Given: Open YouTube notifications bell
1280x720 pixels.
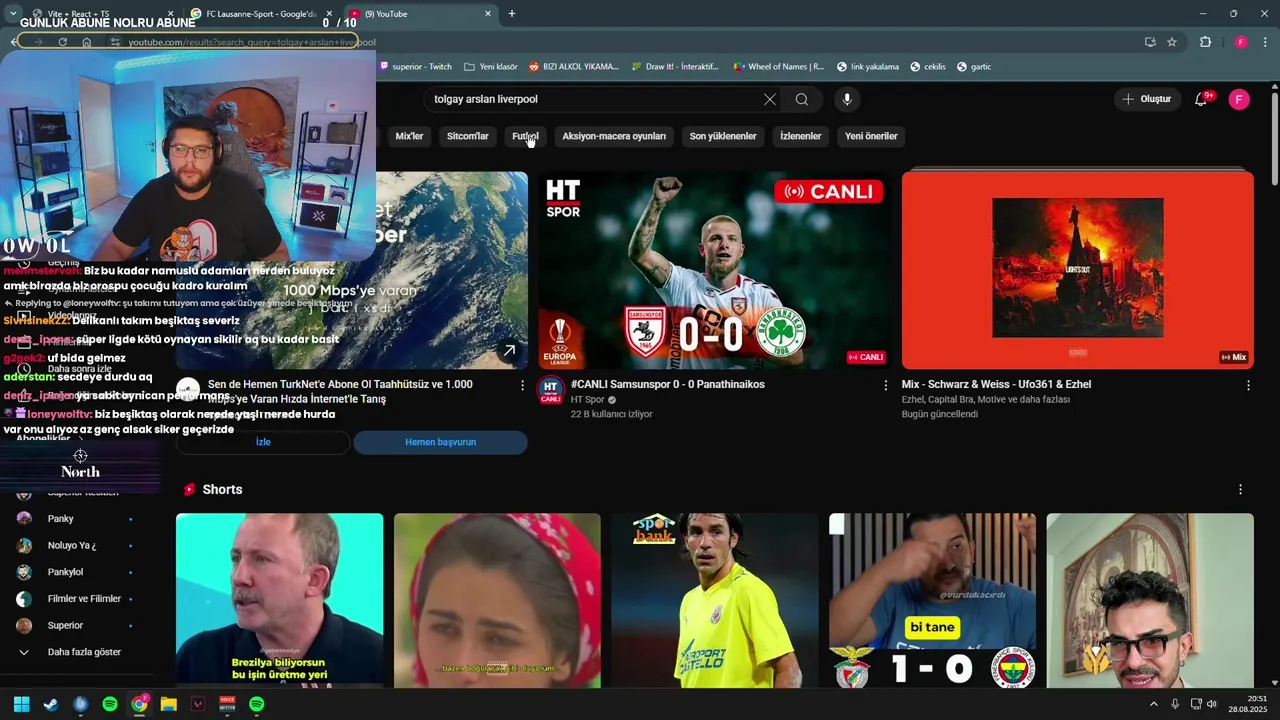Looking at the screenshot, I should (x=1202, y=99).
